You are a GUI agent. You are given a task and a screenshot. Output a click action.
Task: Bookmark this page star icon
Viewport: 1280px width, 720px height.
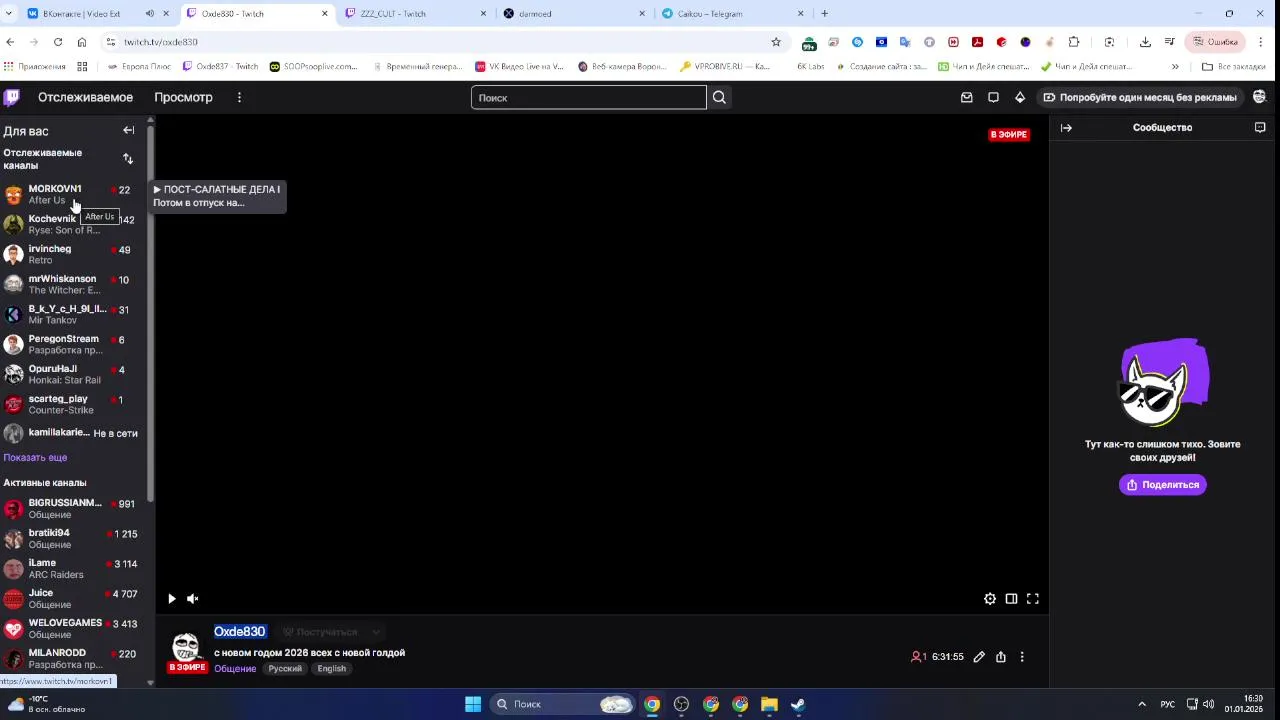pos(776,42)
